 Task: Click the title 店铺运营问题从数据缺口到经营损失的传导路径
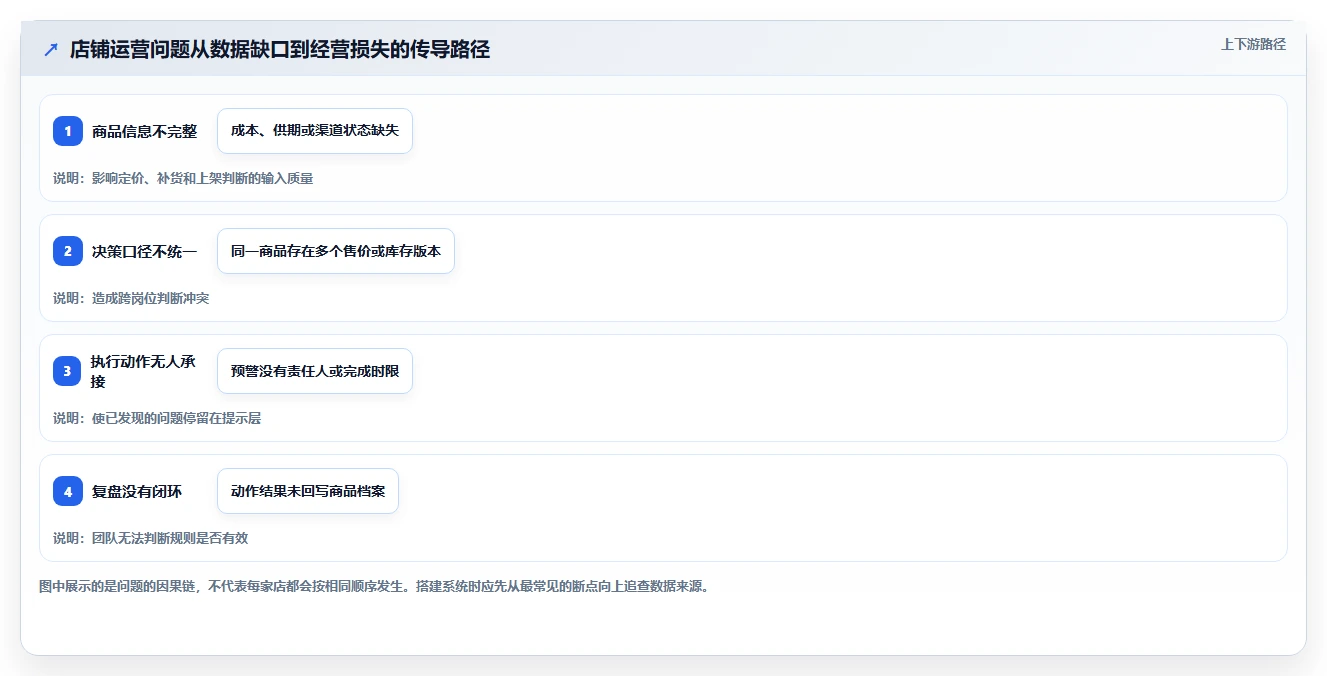pyautogui.click(x=280, y=50)
